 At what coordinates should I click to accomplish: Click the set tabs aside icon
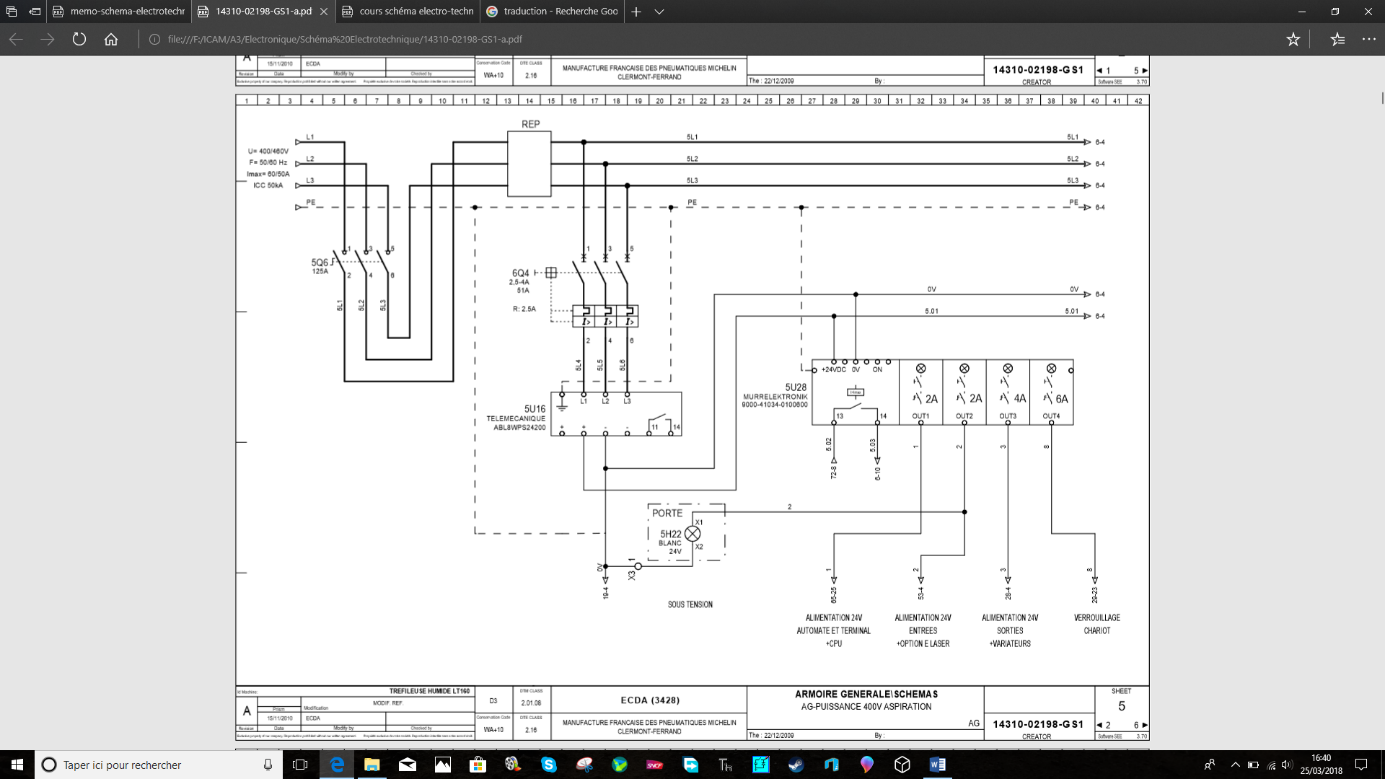[35, 12]
